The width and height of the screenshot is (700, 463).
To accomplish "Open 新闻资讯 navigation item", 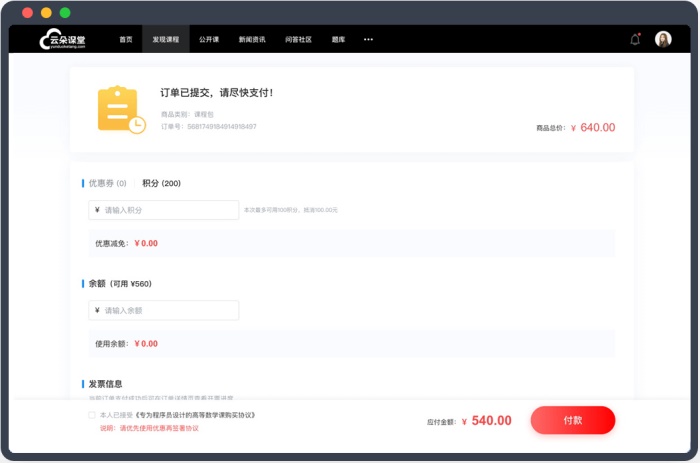I will [252, 39].
